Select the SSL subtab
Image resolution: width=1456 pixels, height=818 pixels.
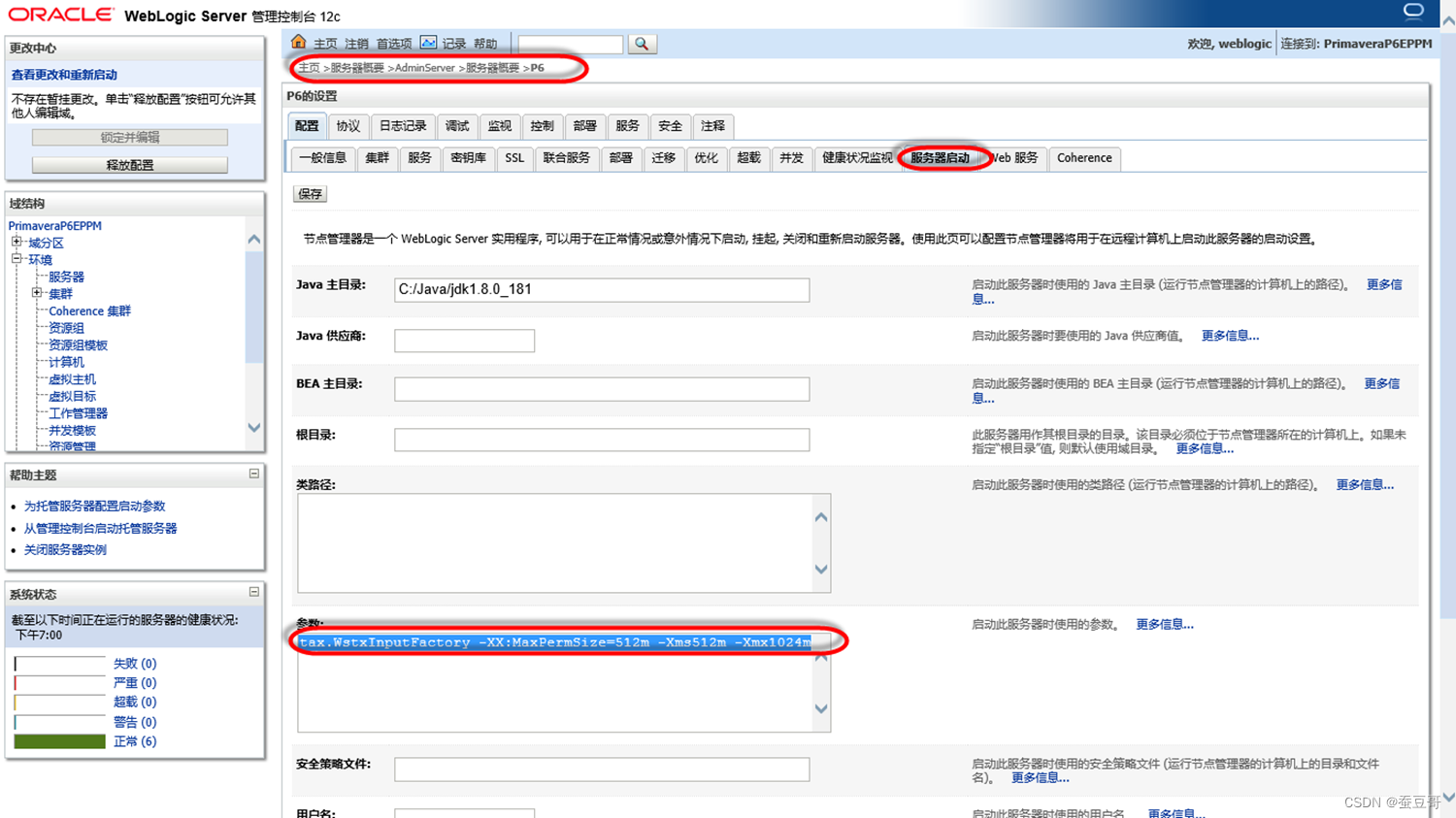[x=514, y=158]
